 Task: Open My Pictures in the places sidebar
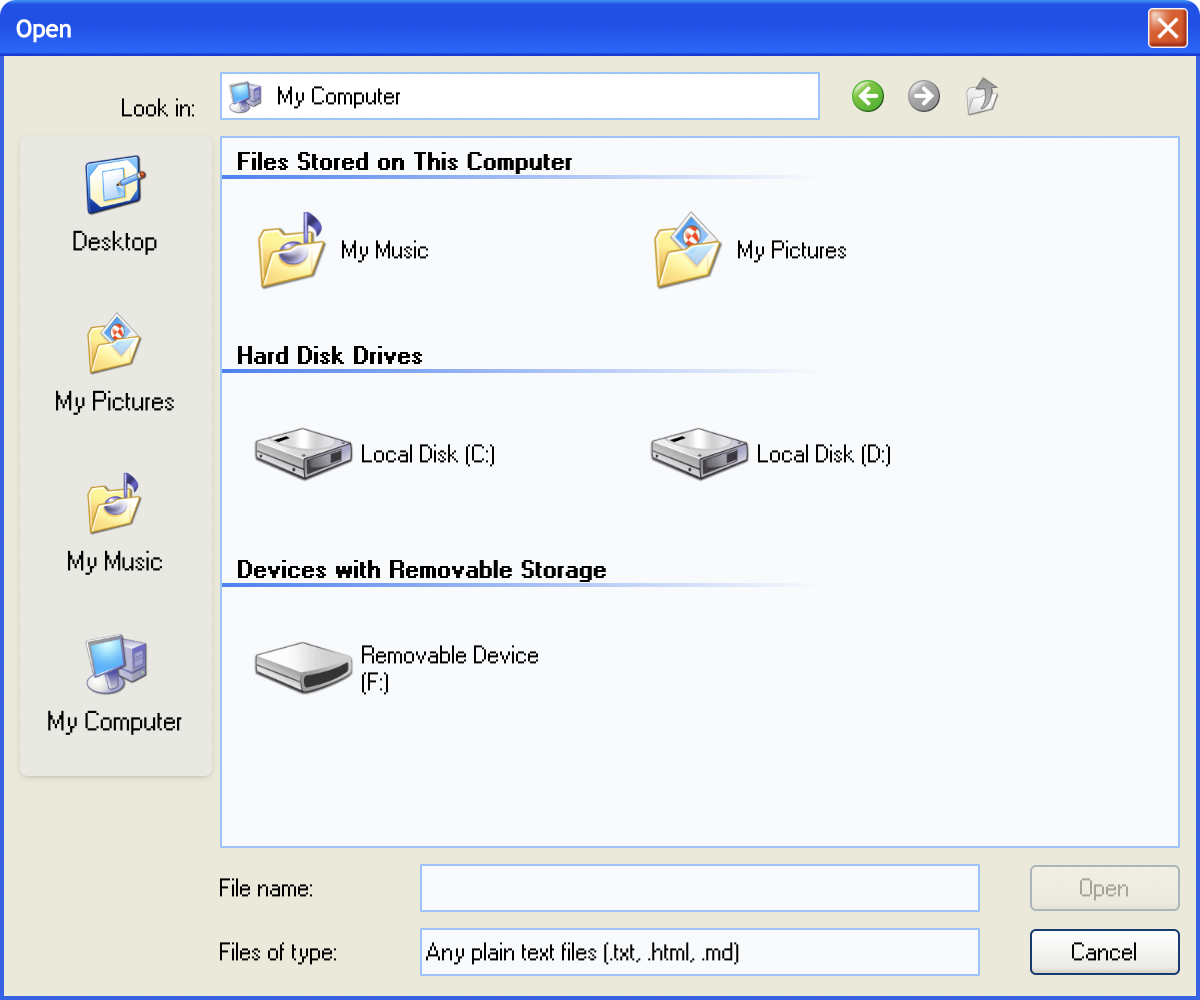[115, 364]
